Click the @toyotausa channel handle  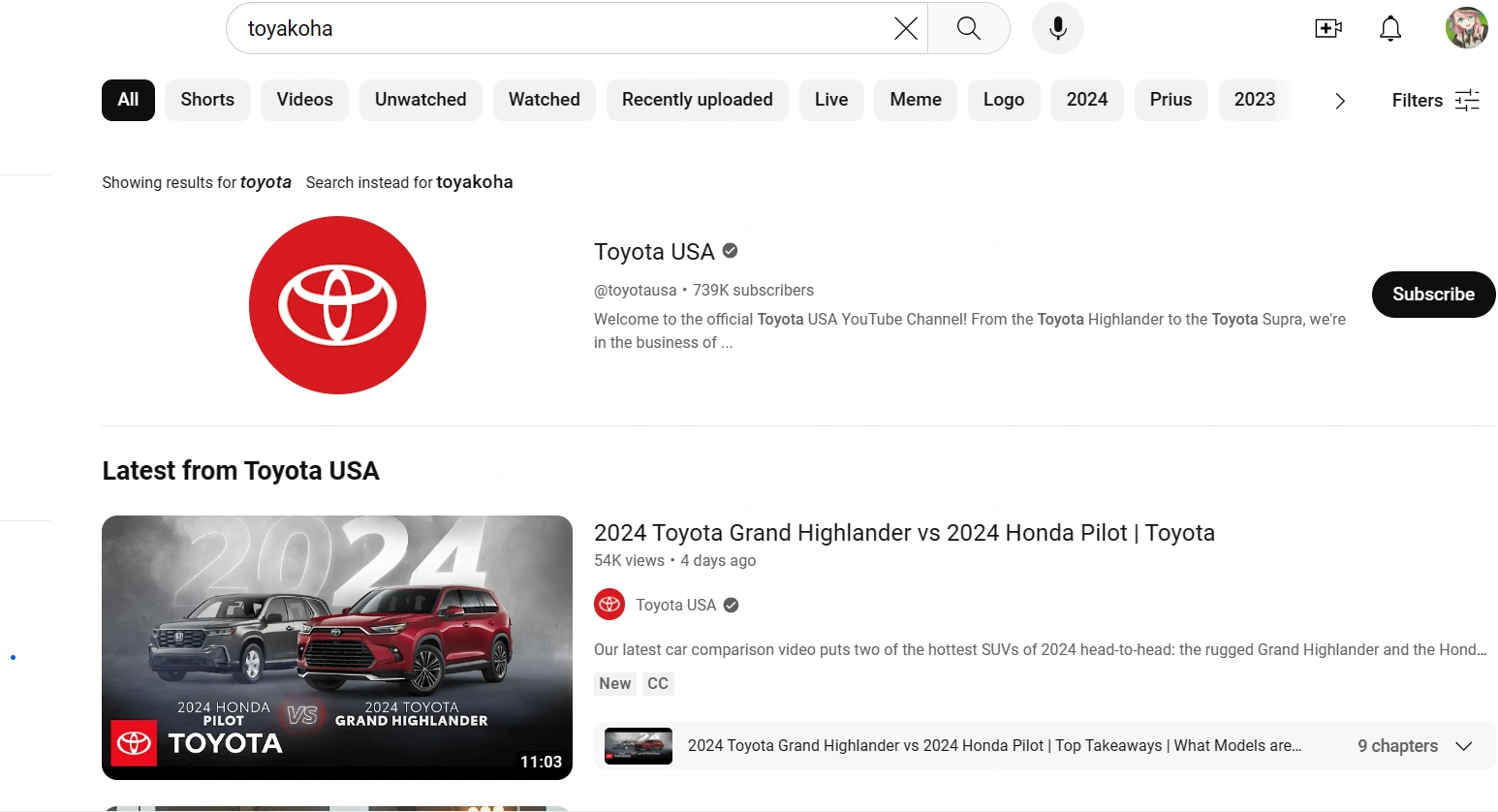[636, 290]
